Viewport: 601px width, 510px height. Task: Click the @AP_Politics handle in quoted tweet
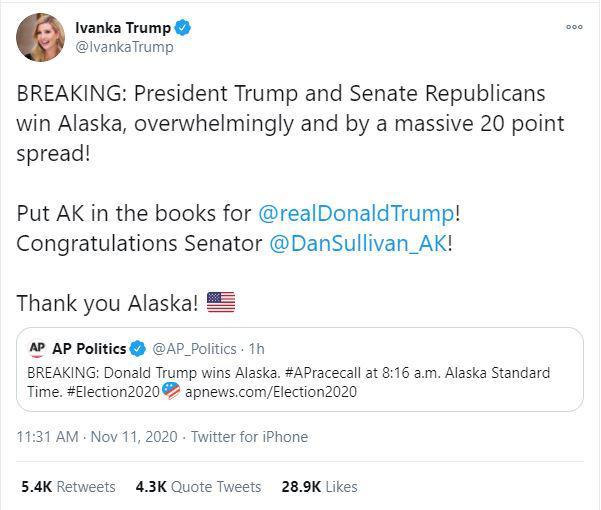coord(194,349)
